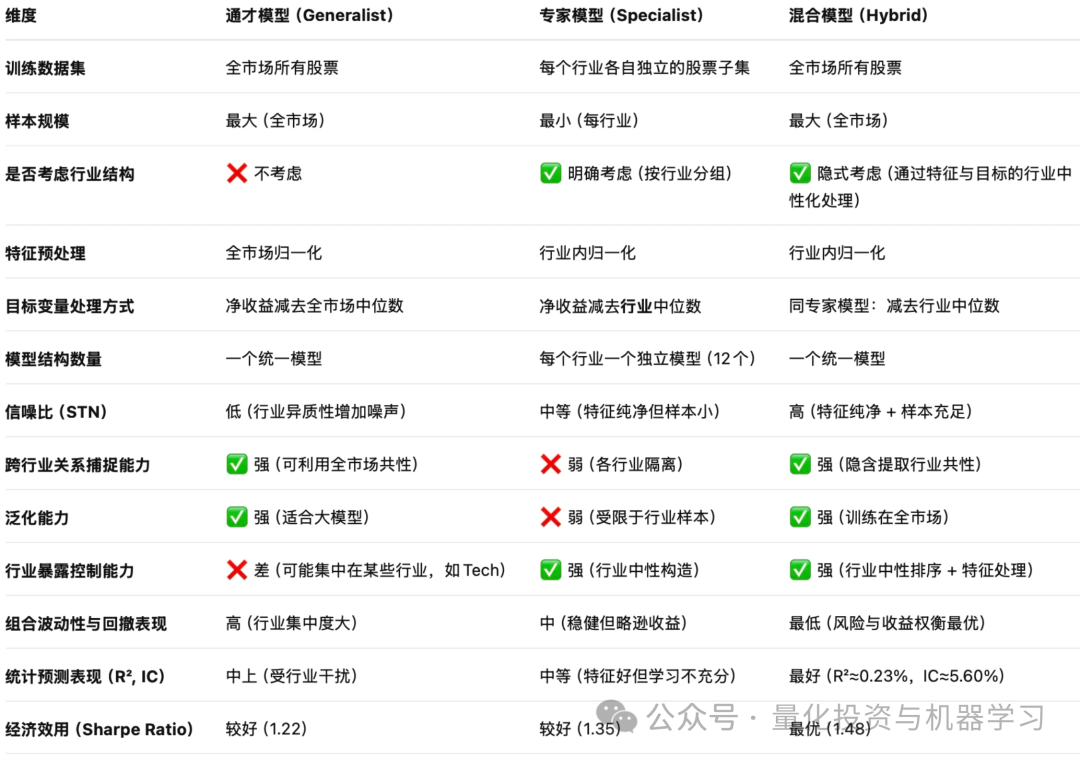Click the 通才模型（Generalist）column header
Image resolution: width=1080 pixels, height=761 pixels.
point(309,15)
